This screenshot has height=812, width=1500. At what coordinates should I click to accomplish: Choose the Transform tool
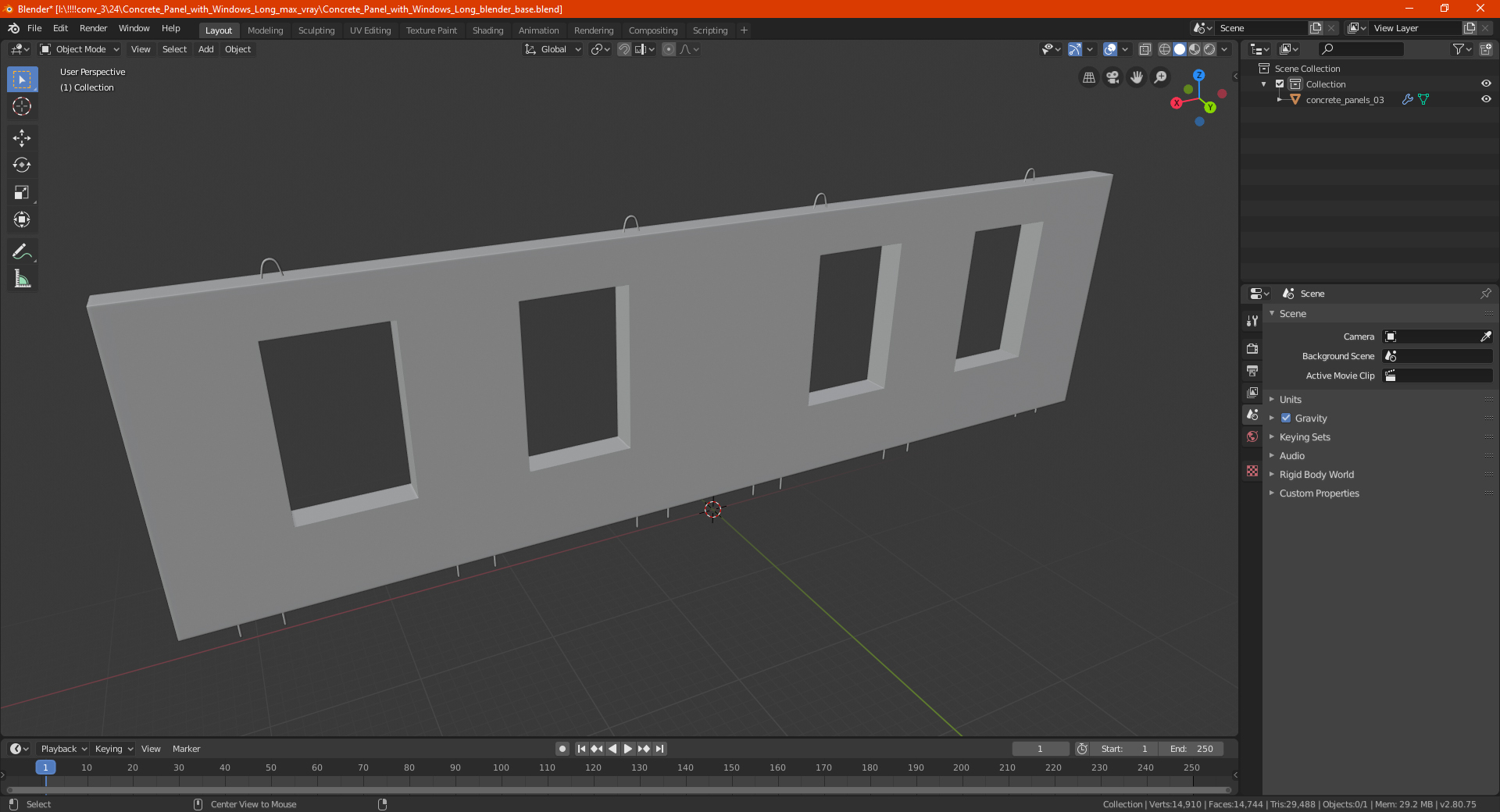pyautogui.click(x=22, y=219)
